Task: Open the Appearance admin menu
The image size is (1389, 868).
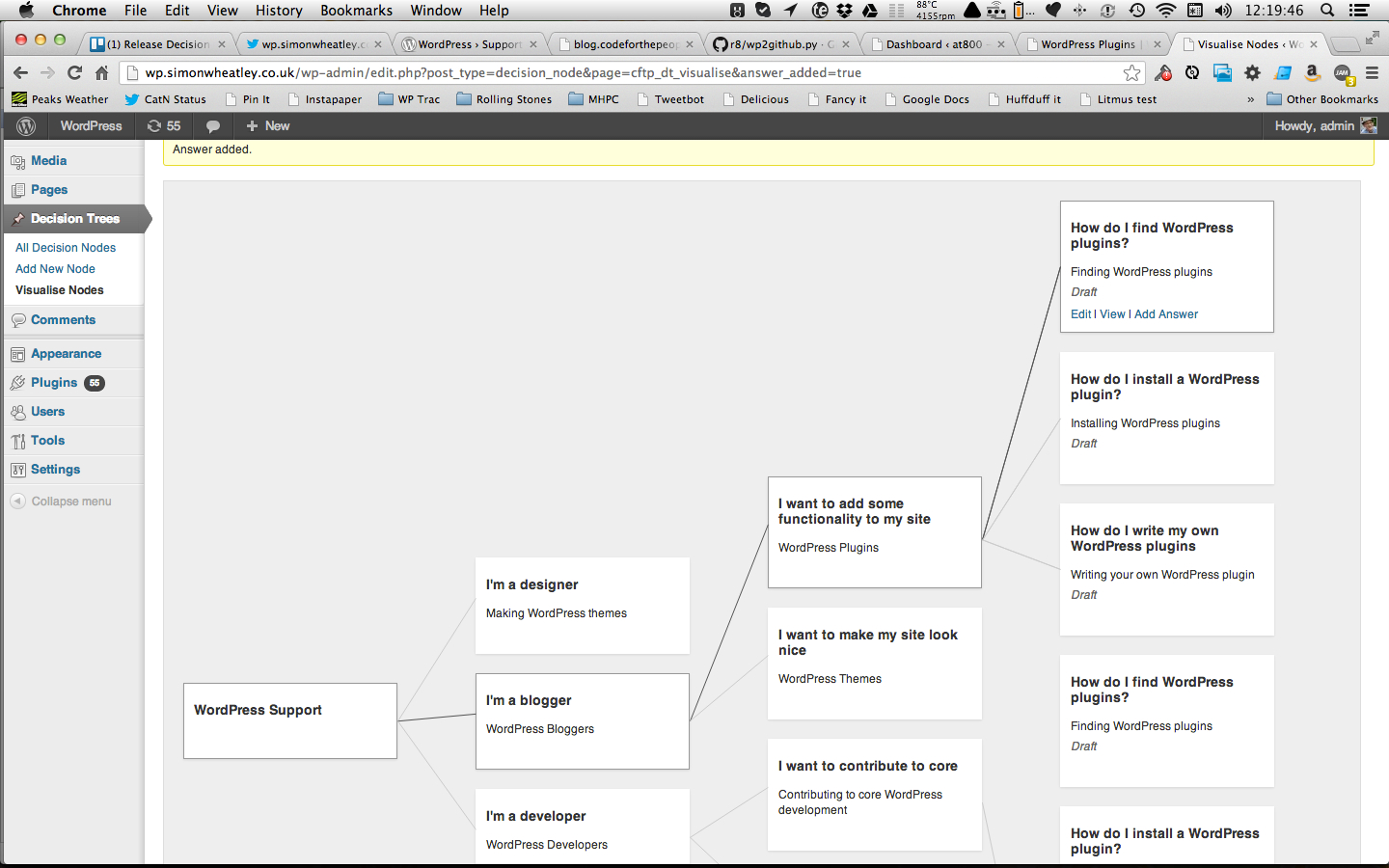Action: (x=66, y=354)
